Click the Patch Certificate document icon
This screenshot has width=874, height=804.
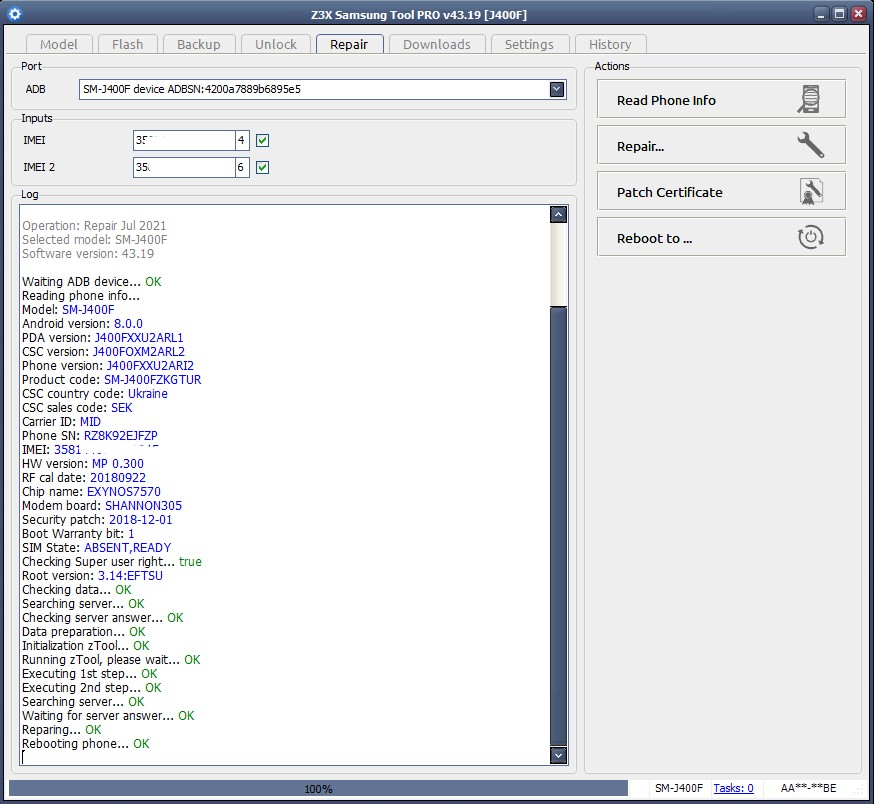(x=811, y=192)
